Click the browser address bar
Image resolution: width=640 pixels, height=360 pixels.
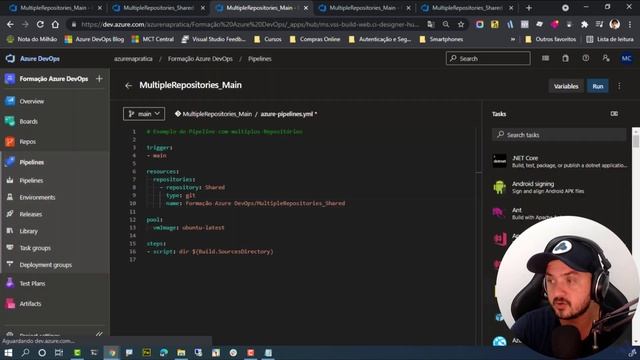[x=249, y=24]
